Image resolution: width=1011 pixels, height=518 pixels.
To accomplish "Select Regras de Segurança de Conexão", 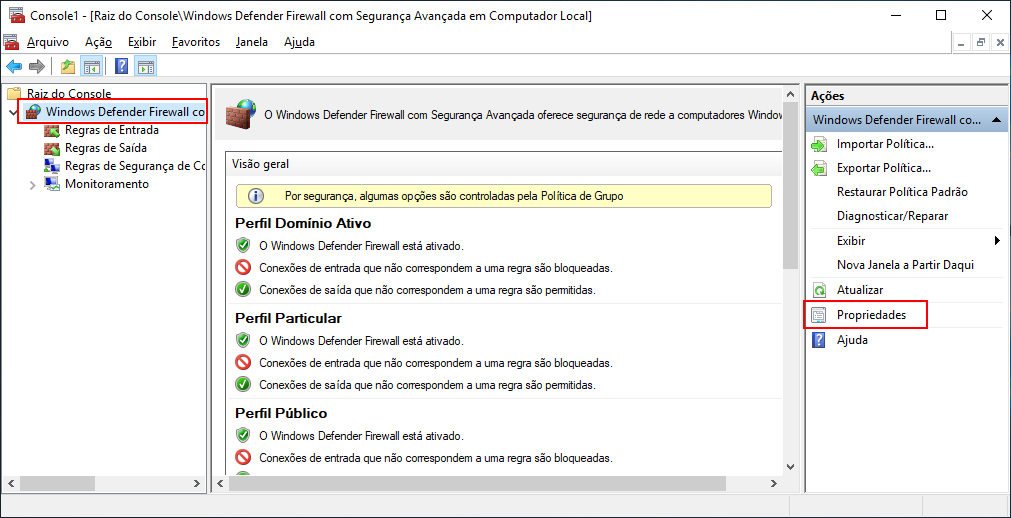I will click(135, 166).
